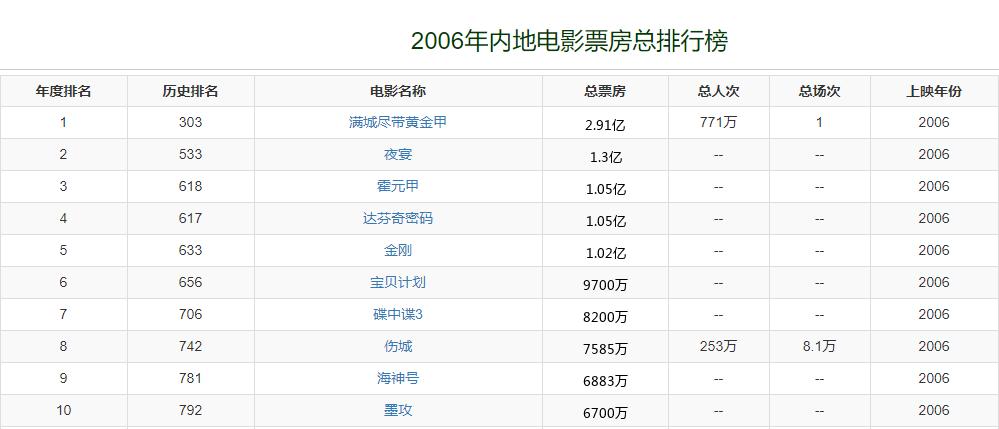Open the 海神号 movie link
This screenshot has width=999, height=429.
(398, 378)
